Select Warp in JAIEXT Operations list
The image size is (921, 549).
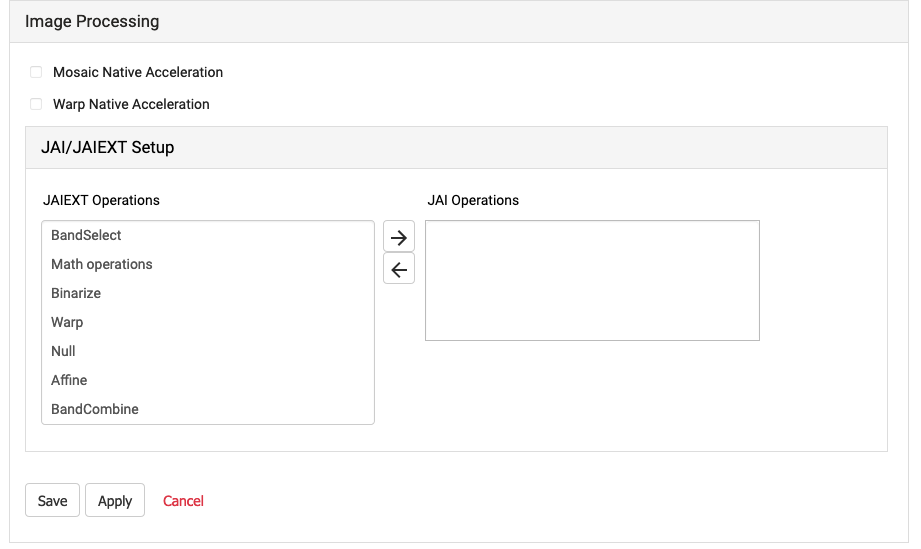pos(208,322)
